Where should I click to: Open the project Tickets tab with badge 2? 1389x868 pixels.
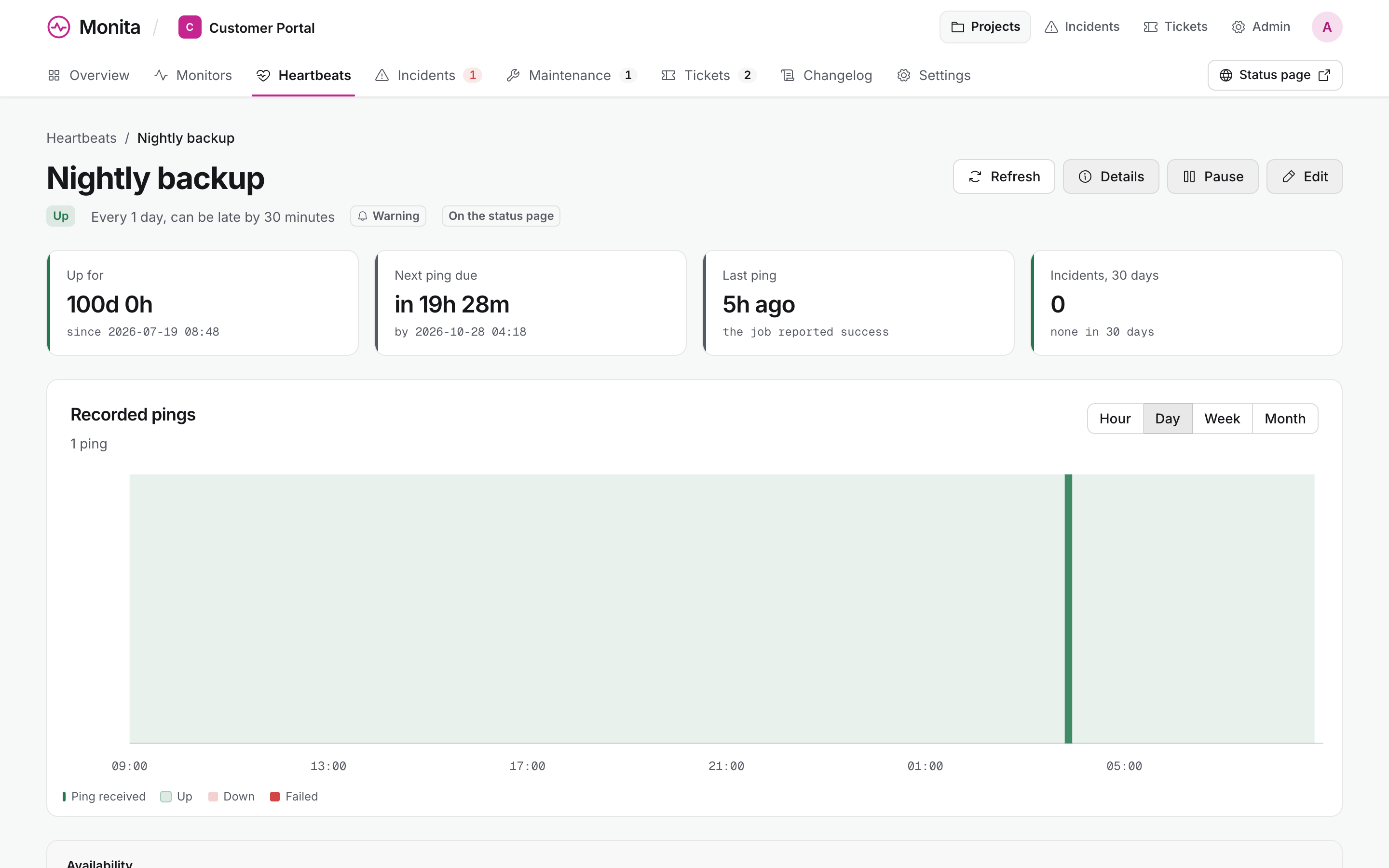click(709, 75)
